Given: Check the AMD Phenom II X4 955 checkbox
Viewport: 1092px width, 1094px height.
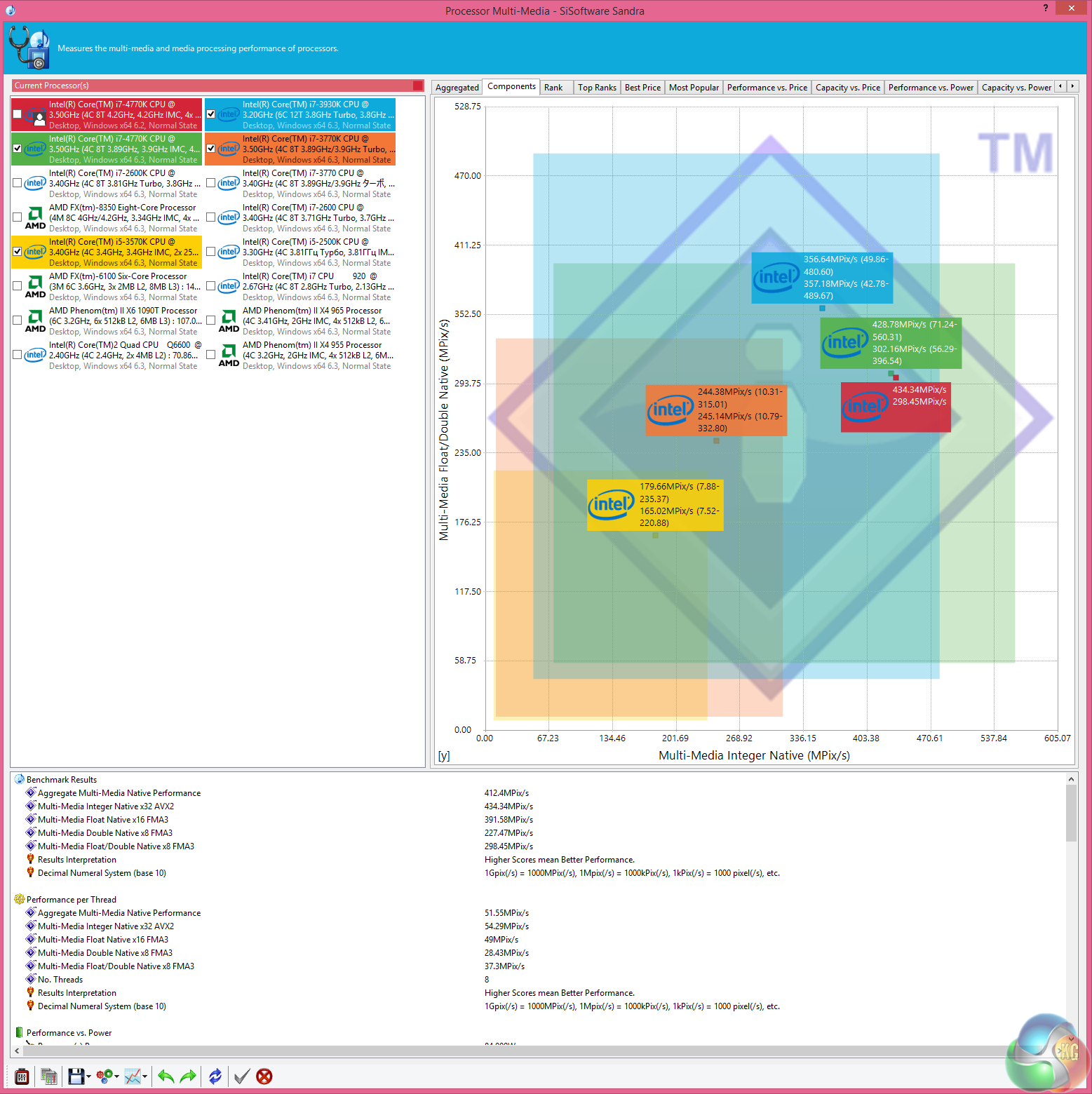Looking at the screenshot, I should coord(211,355).
